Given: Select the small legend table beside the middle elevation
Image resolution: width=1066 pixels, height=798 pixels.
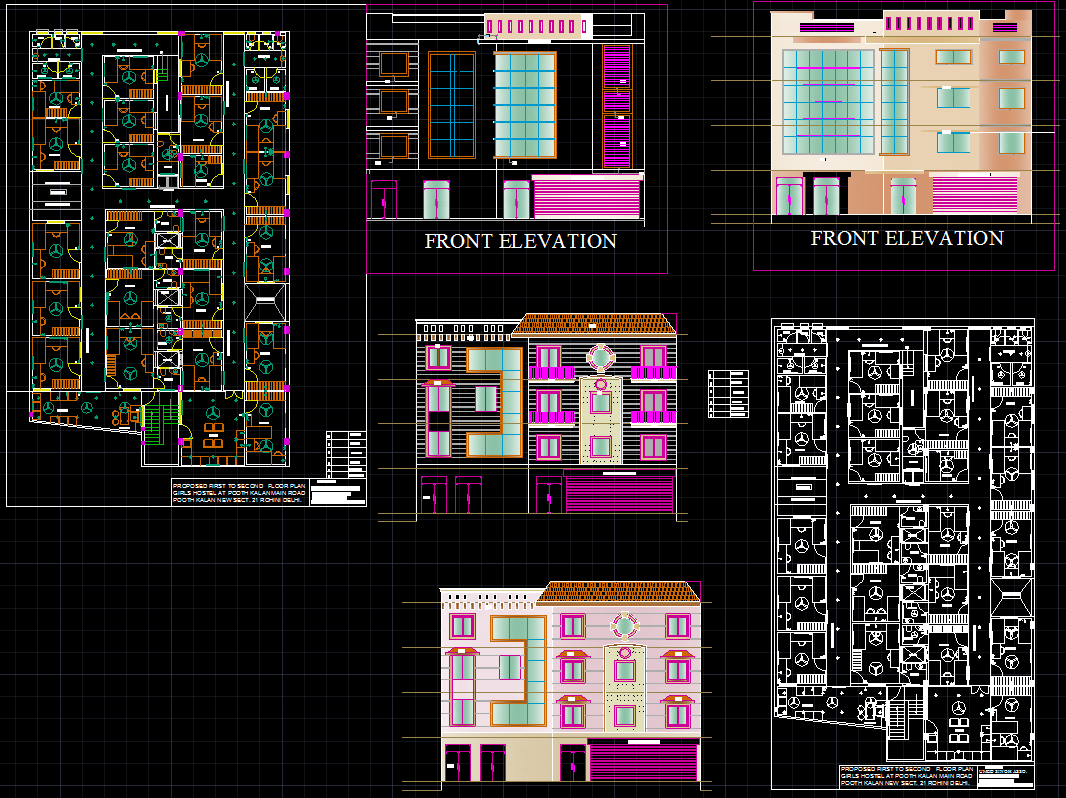Looking at the screenshot, I should [x=727, y=393].
